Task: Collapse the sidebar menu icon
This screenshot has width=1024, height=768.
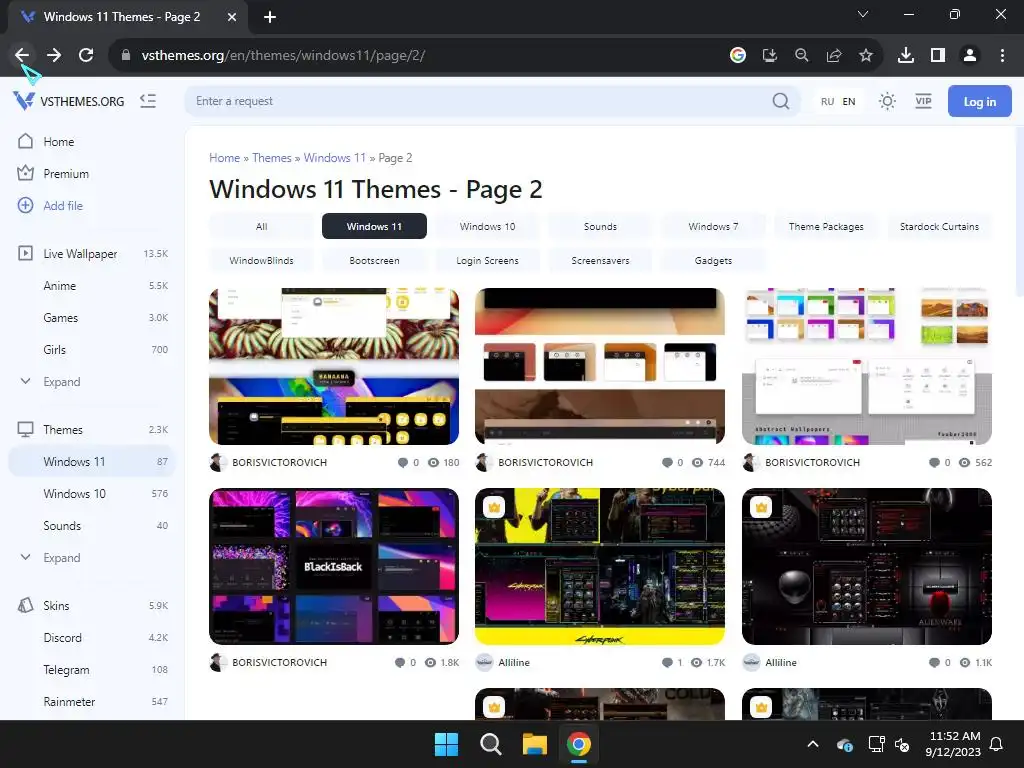Action: coord(148,101)
